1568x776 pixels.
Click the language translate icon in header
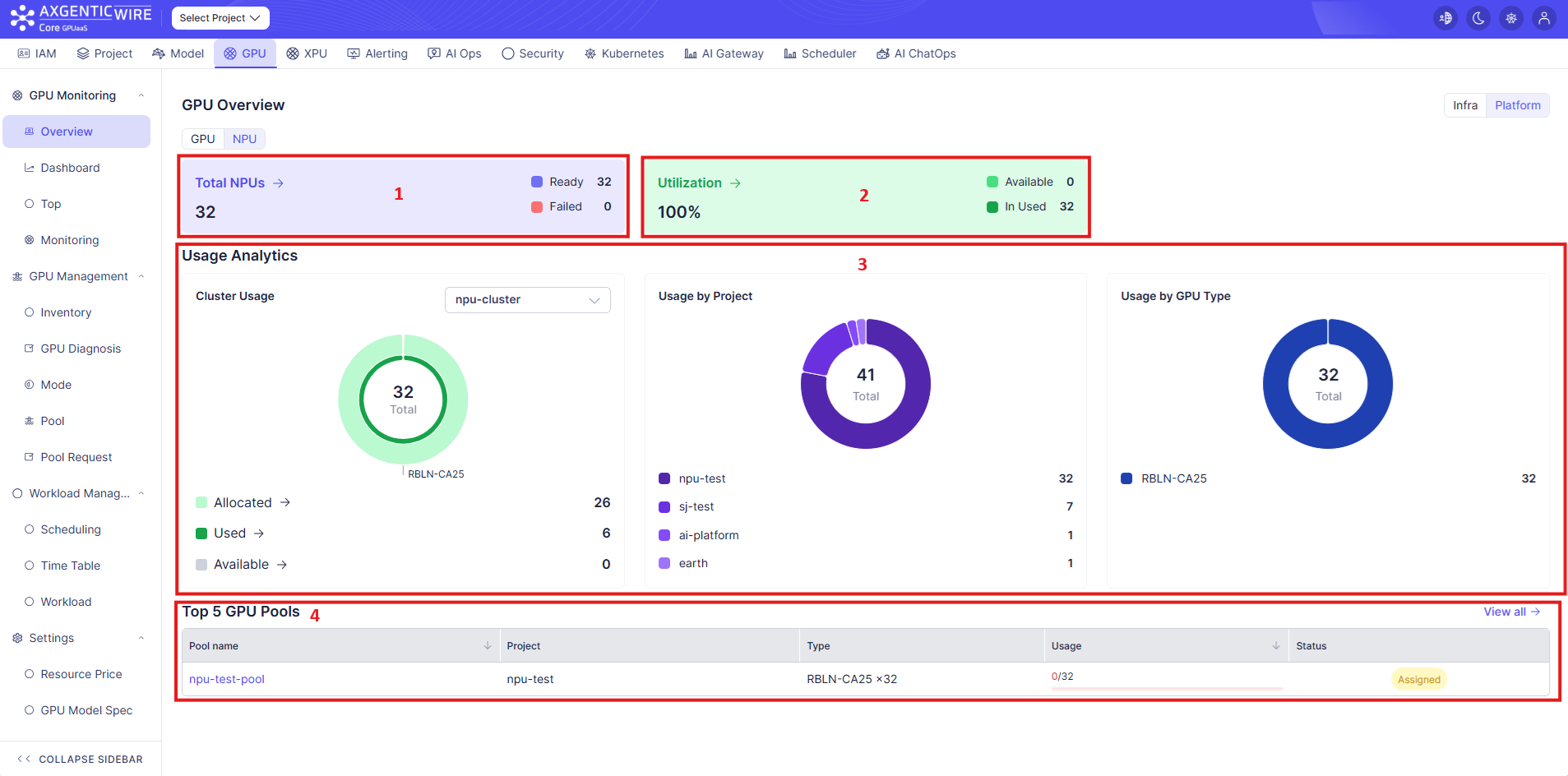pyautogui.click(x=1445, y=18)
